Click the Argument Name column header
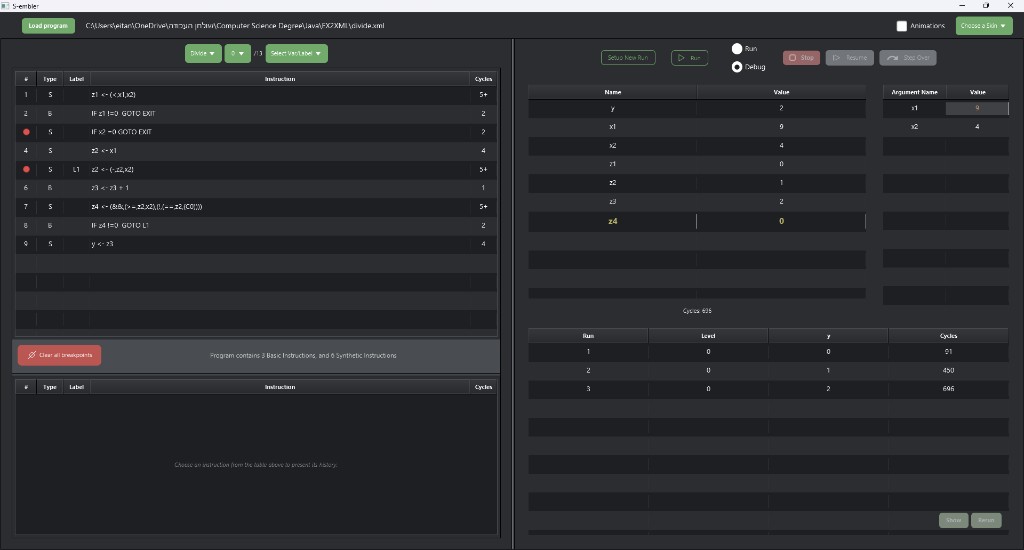 pos(914,92)
